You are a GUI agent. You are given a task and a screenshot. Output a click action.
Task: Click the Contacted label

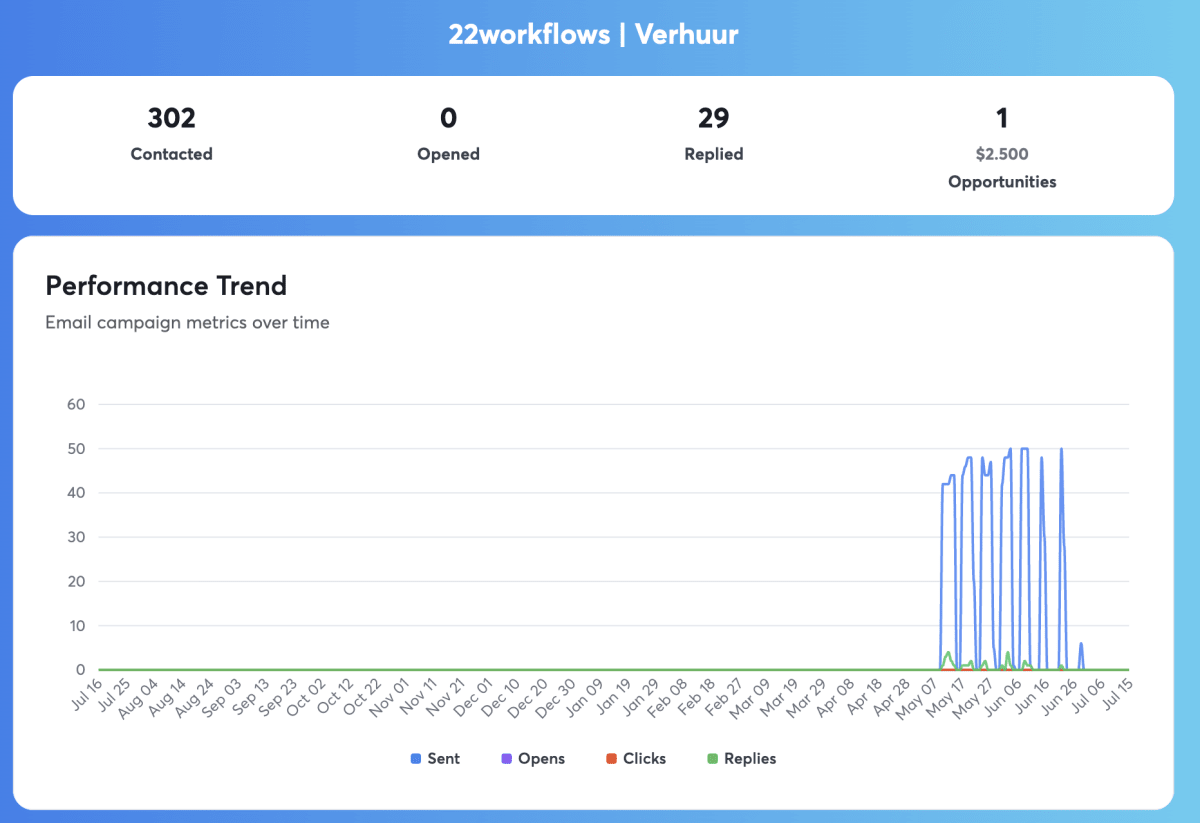pos(172,154)
